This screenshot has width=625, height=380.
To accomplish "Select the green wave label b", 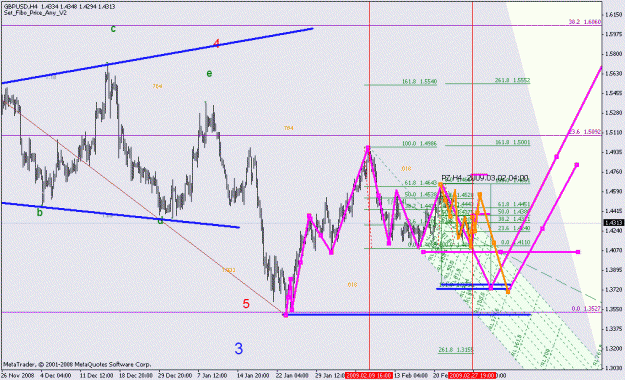I will 39,213.
